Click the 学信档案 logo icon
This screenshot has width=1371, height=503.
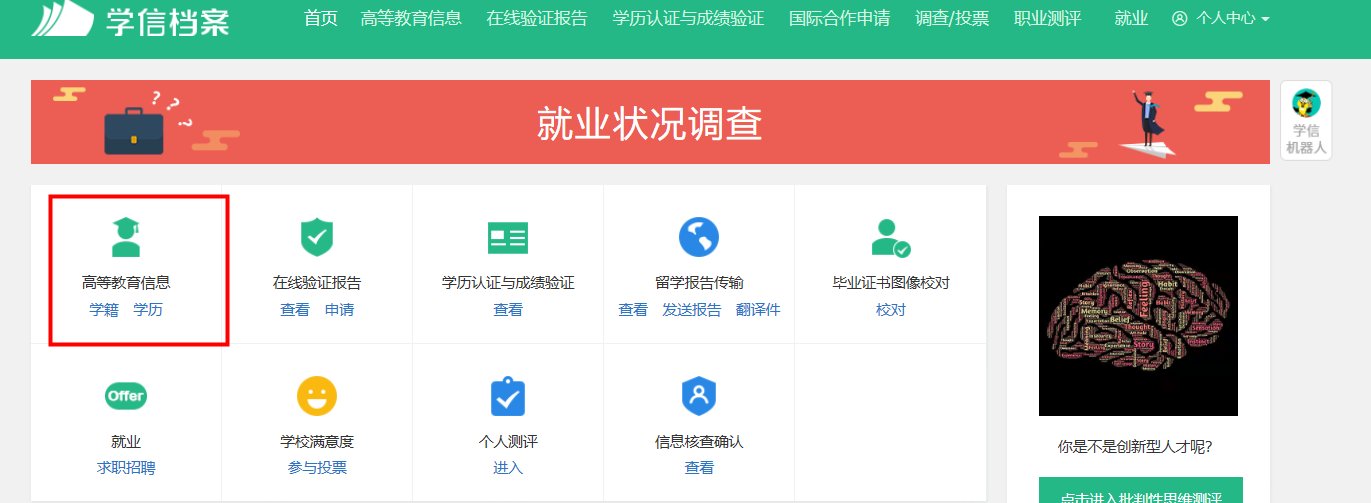point(62,18)
